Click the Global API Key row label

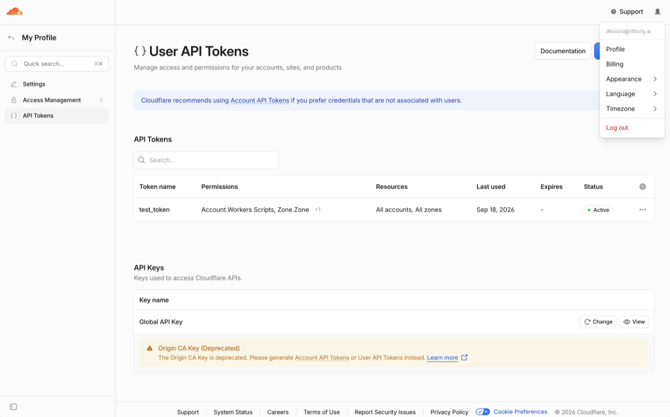[161, 322]
